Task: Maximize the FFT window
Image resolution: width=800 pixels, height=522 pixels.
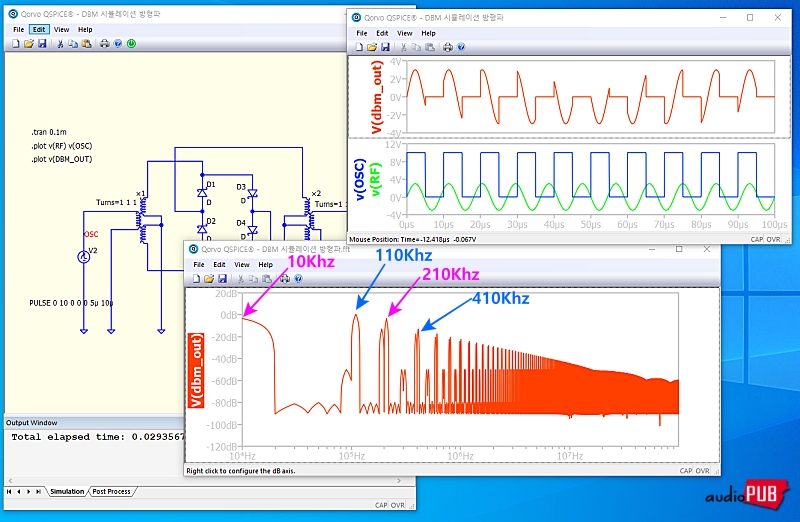Action: [679, 249]
